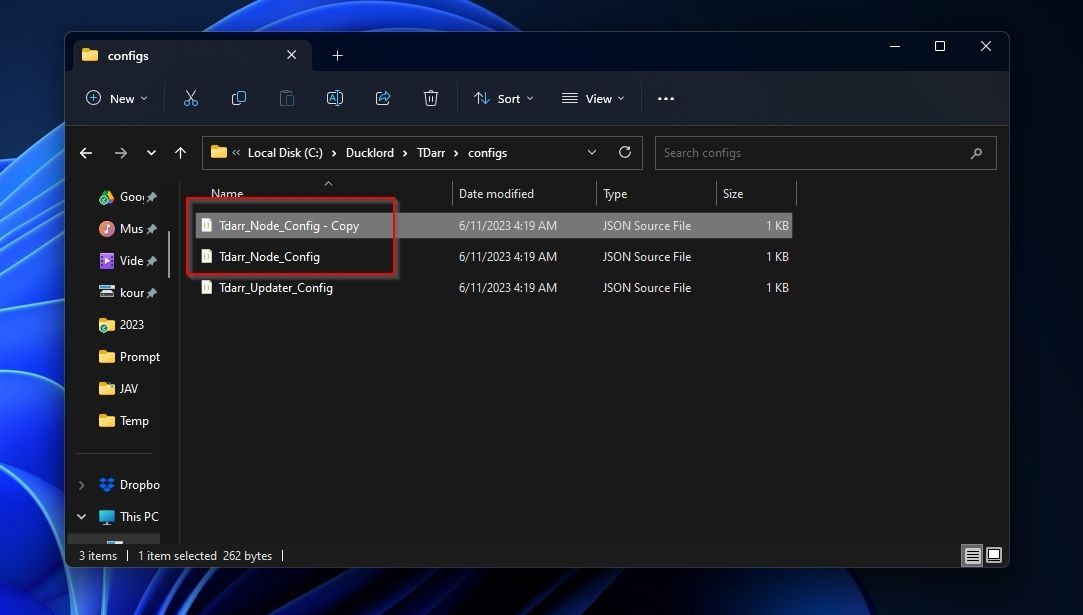Viewport: 1083px width, 615px height.
Task: Click inside the Search configs field
Action: (820, 152)
